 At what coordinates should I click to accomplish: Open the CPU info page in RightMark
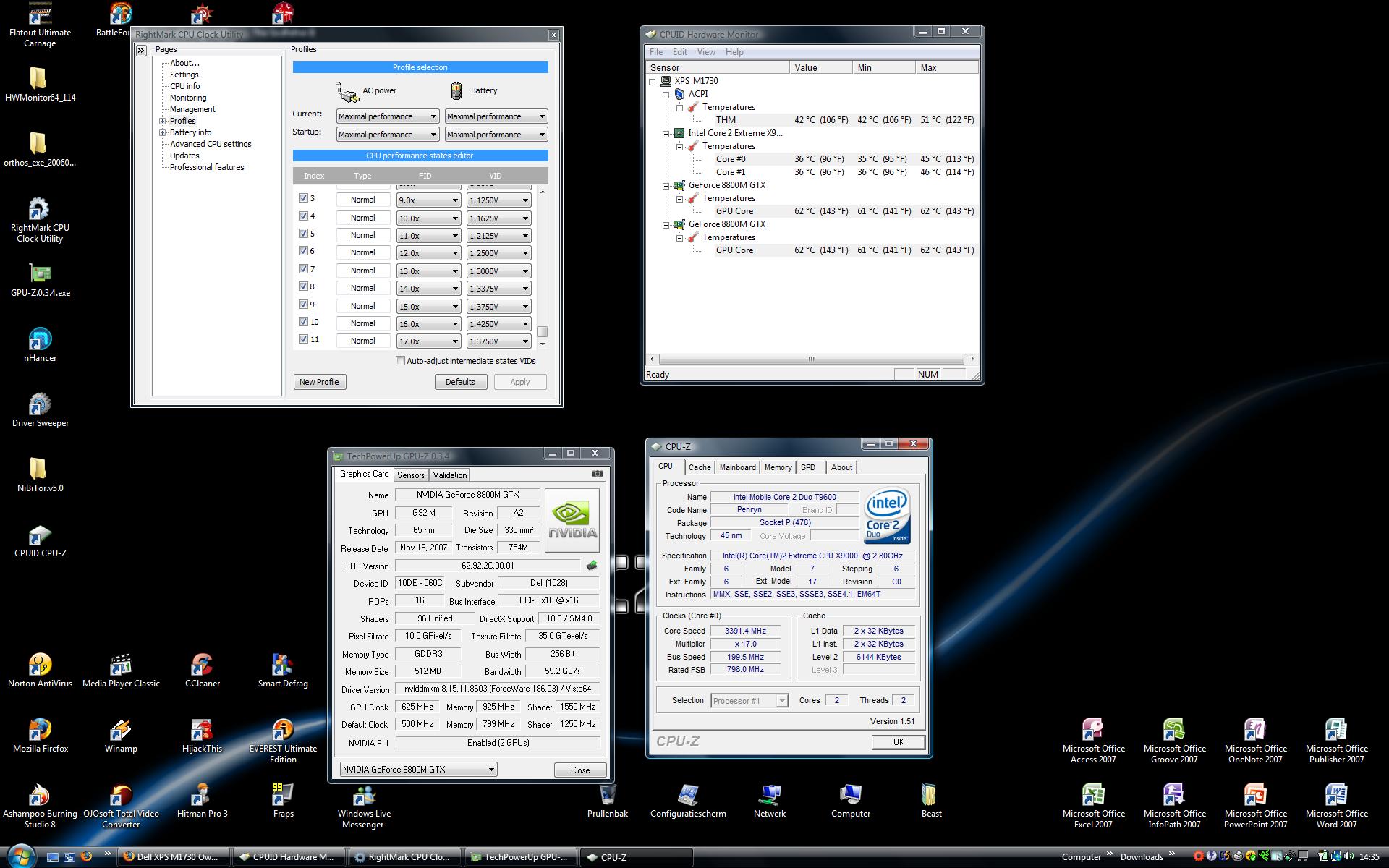pos(184,86)
